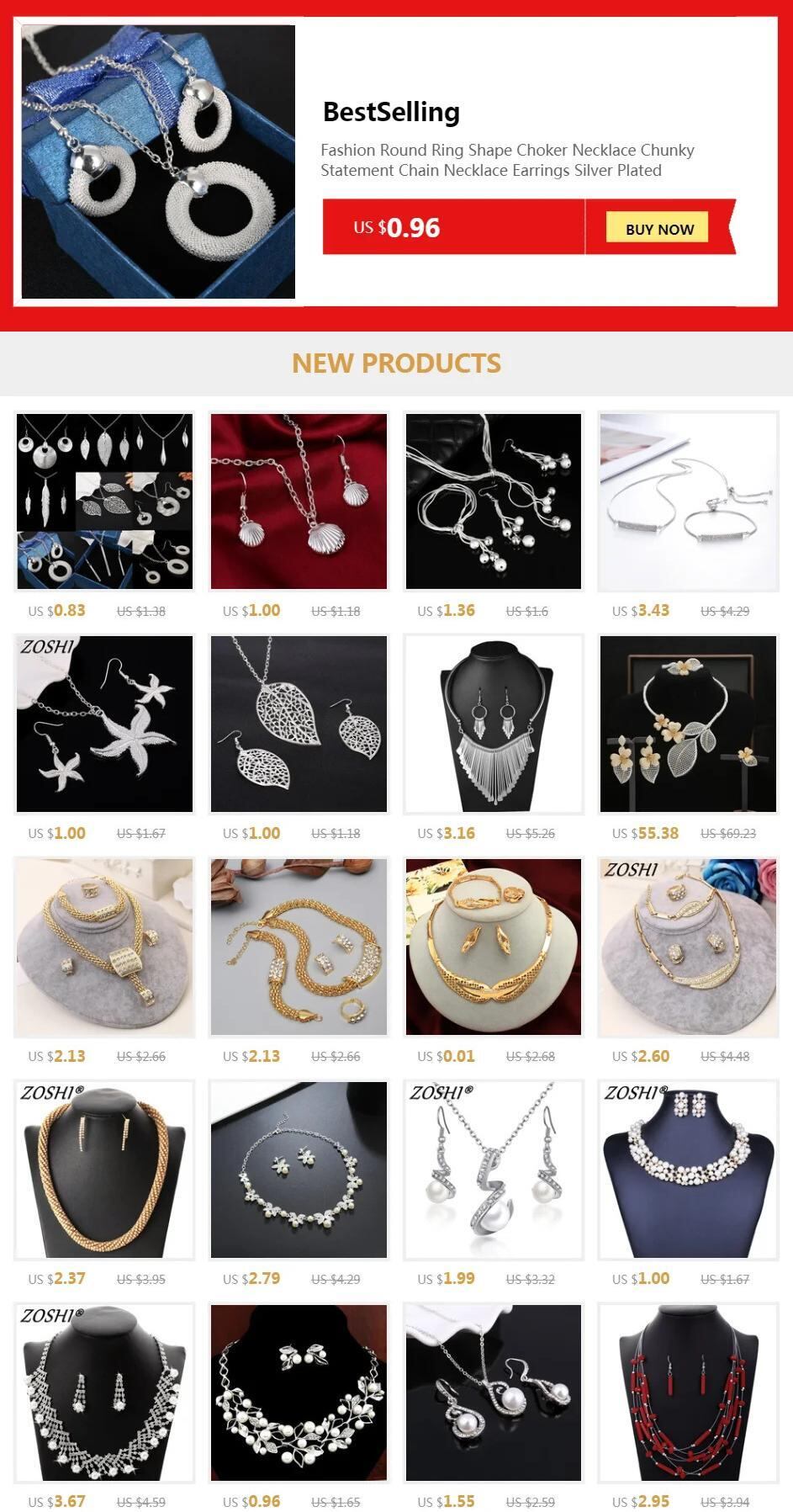Viewport: 793px width, 1512px height.
Task: Click the US $0.96 bestselling price banner
Action: (x=454, y=227)
